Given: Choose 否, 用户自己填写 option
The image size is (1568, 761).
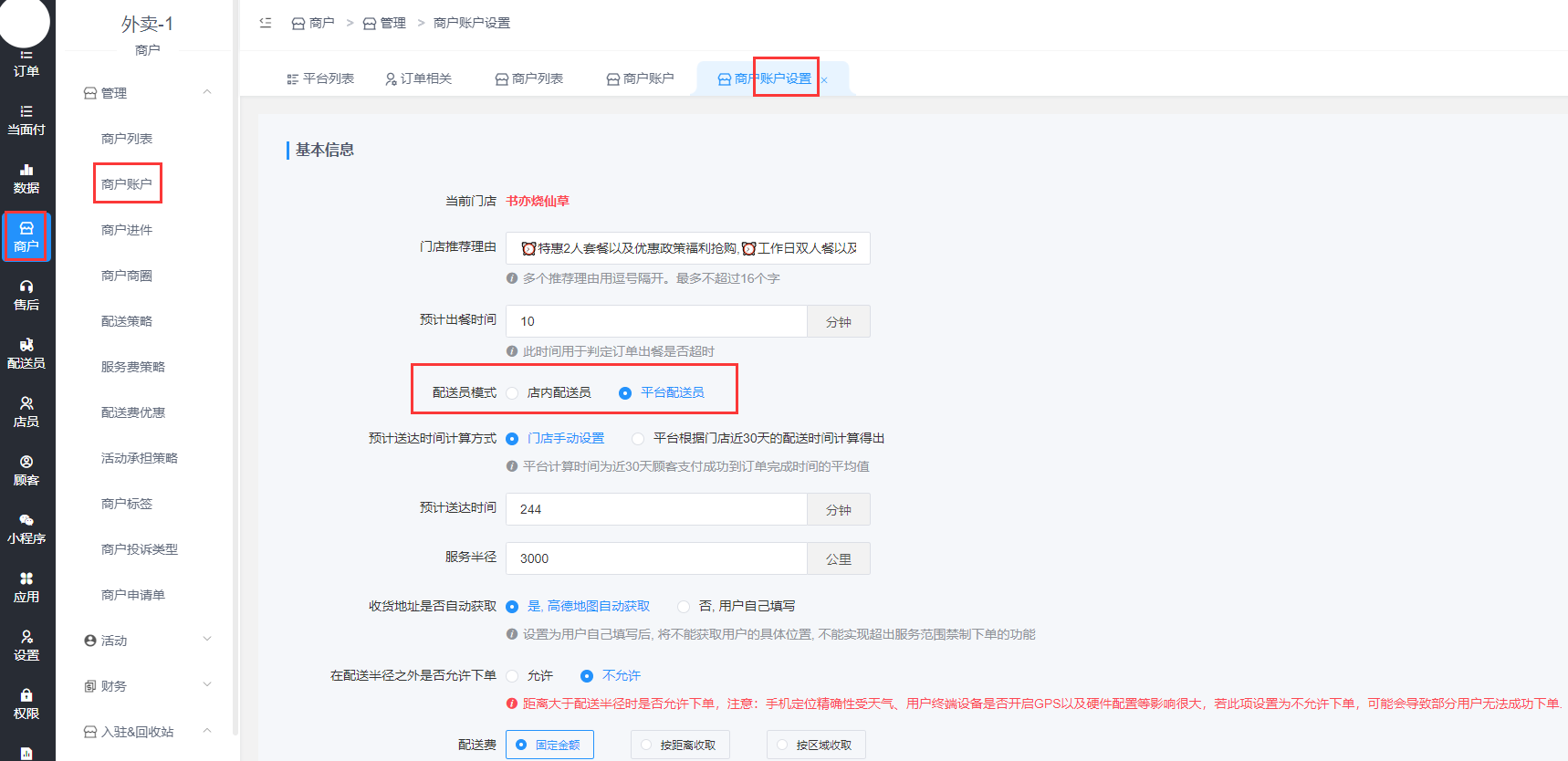Looking at the screenshot, I should point(737,606).
